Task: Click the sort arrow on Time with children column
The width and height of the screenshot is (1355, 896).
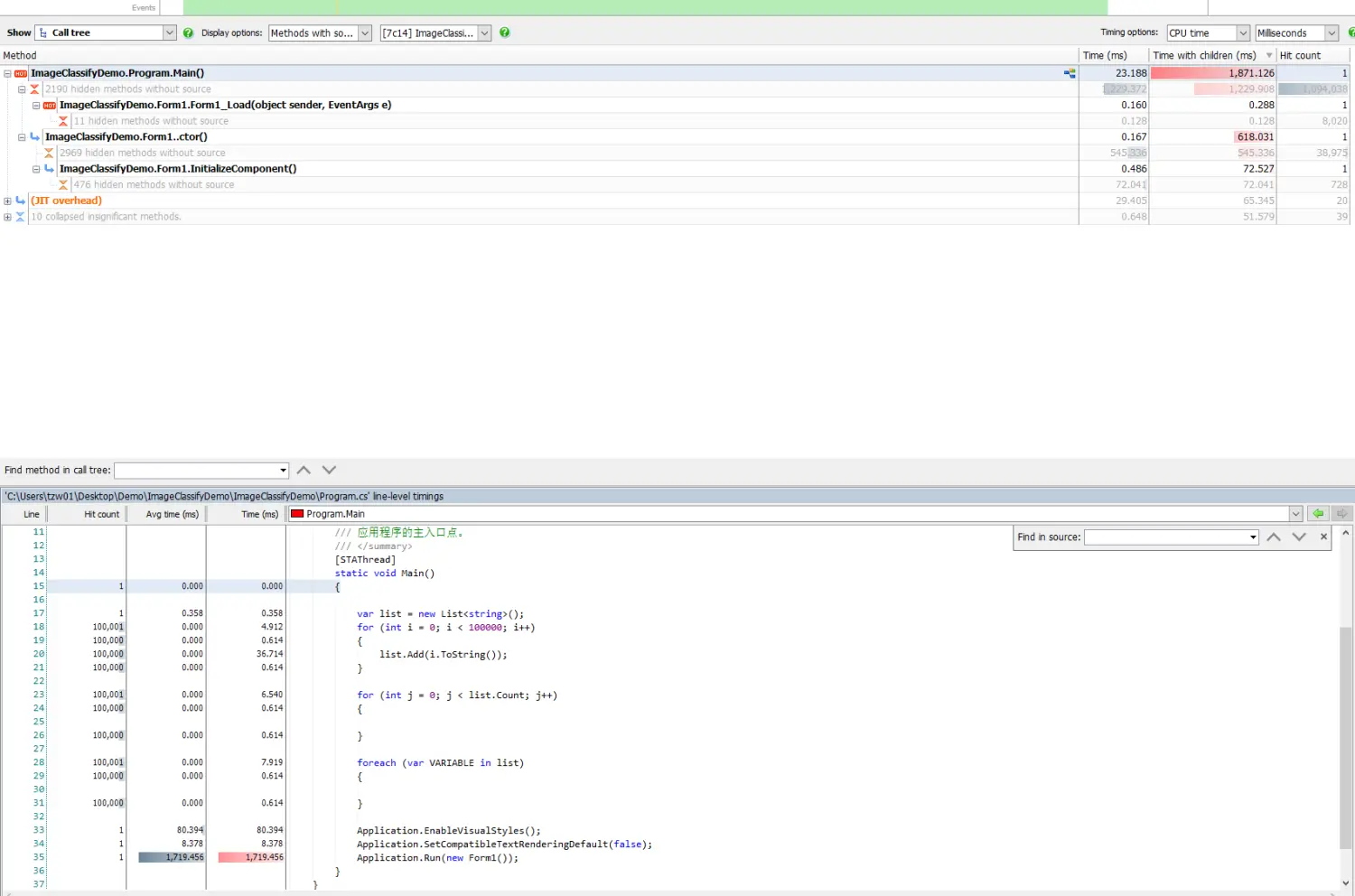Action: (x=1268, y=56)
